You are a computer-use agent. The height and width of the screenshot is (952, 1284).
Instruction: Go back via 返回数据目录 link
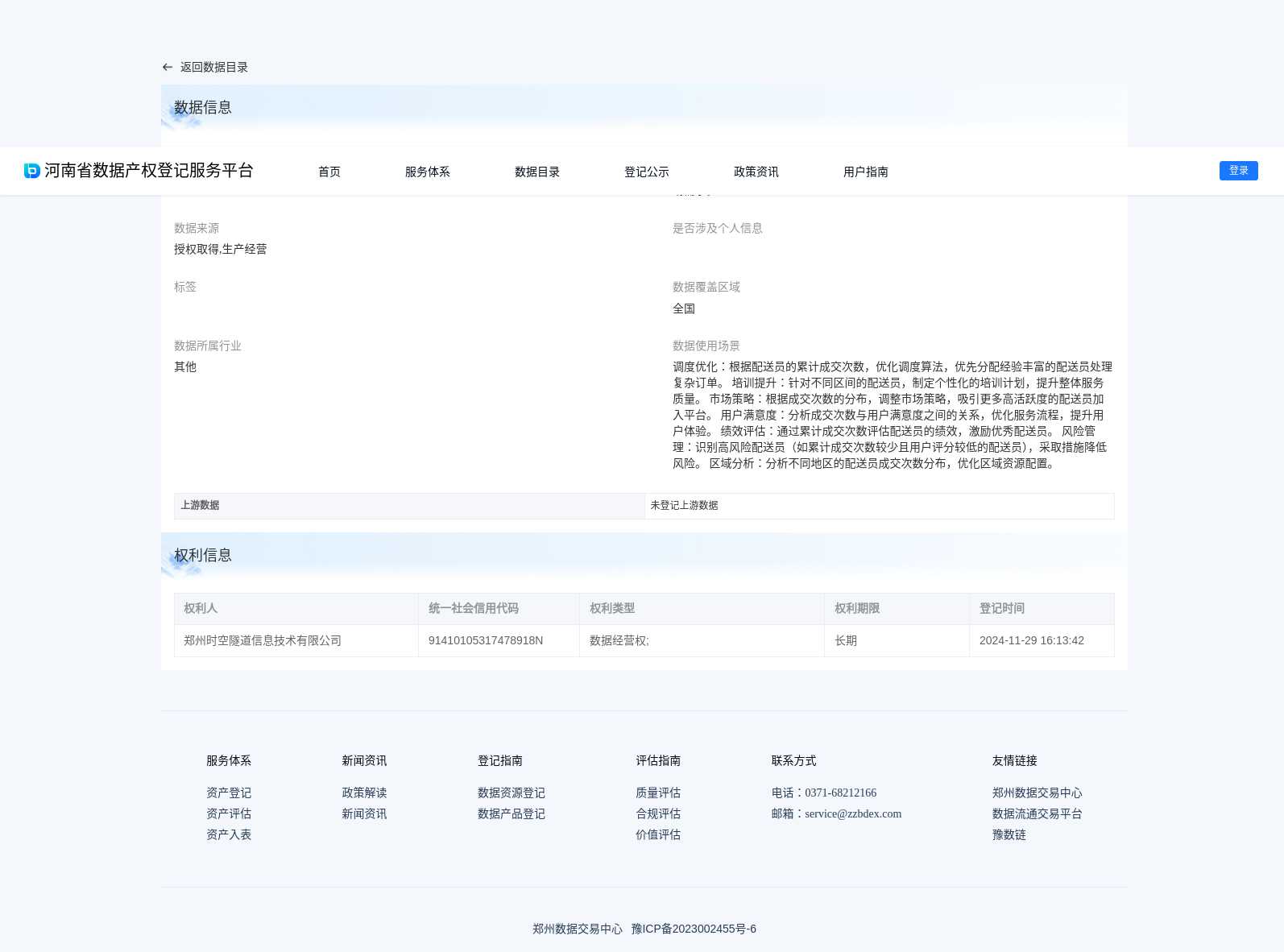(x=214, y=68)
